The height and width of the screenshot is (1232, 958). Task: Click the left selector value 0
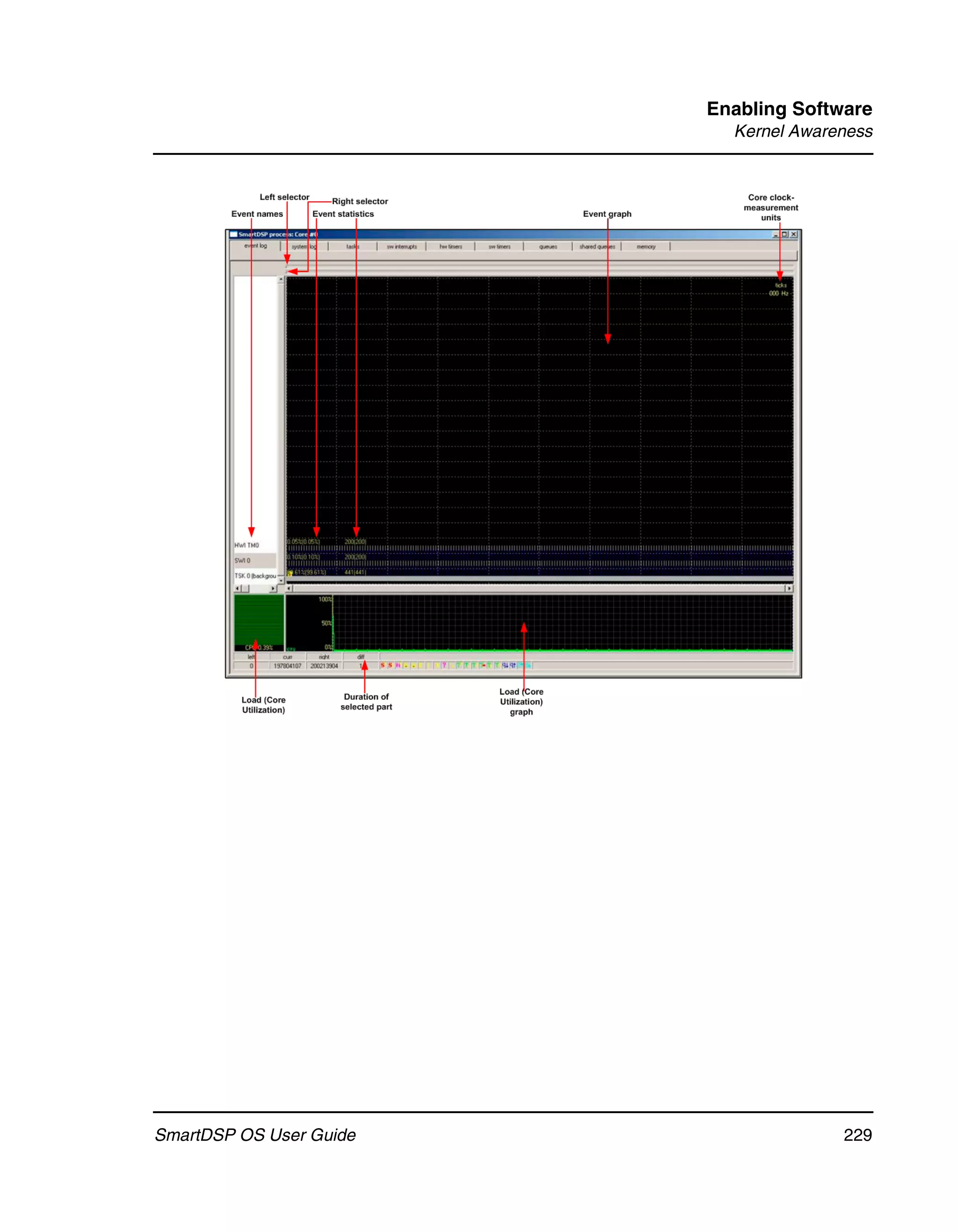point(252,666)
